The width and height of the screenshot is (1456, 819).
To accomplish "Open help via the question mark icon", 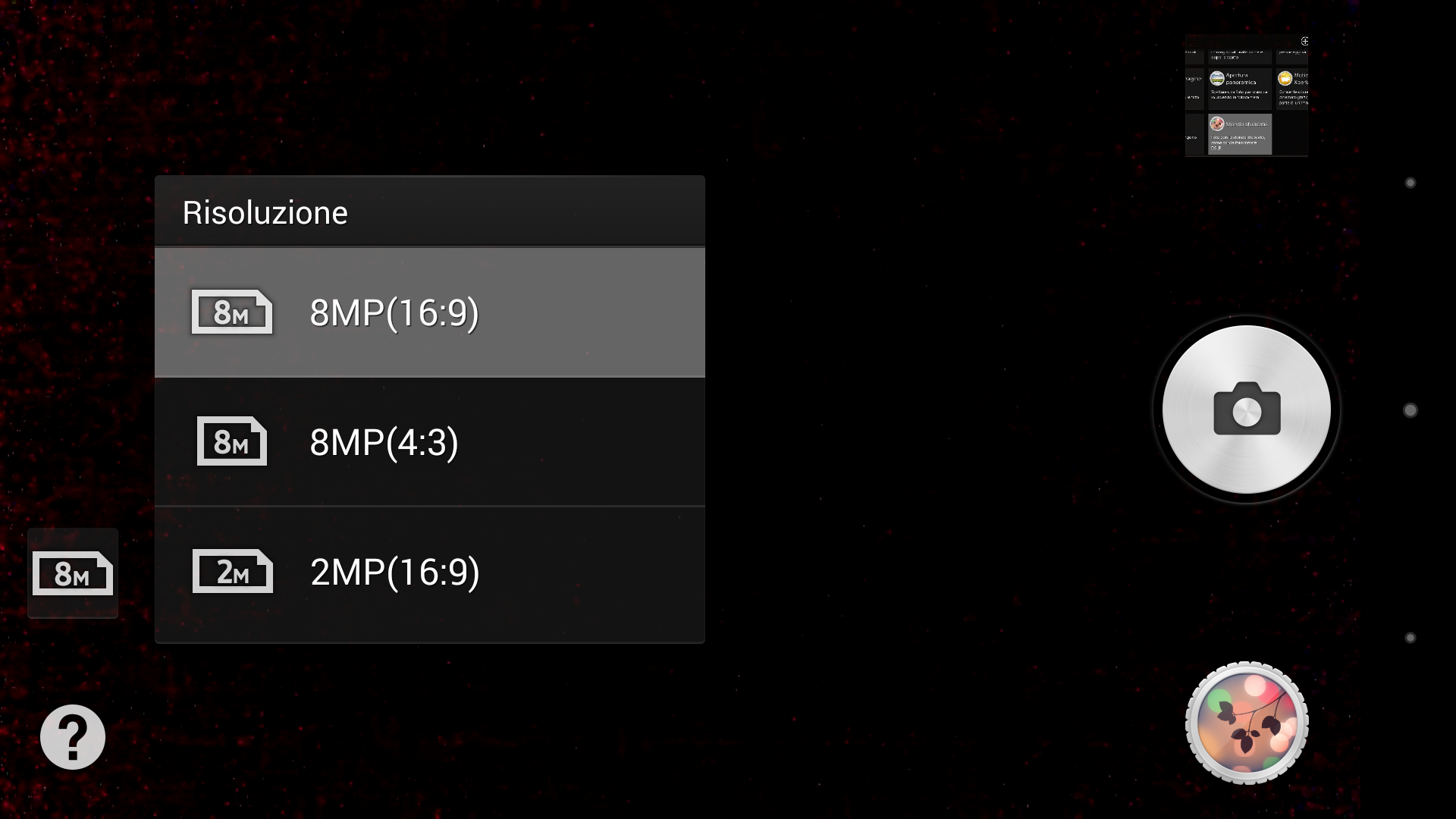I will 73,737.
